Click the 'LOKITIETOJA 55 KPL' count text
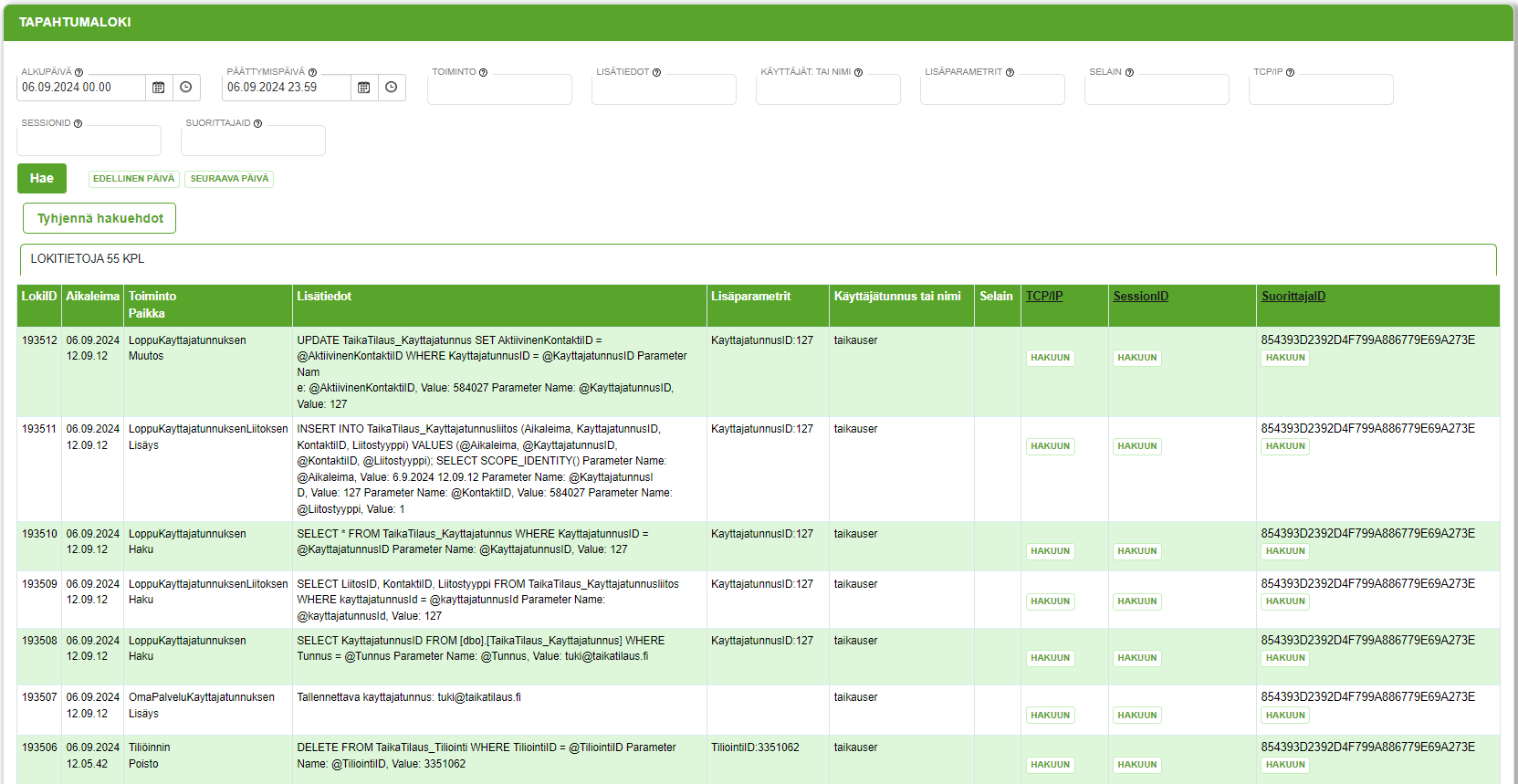Viewport: 1518px width, 784px height. click(x=88, y=258)
